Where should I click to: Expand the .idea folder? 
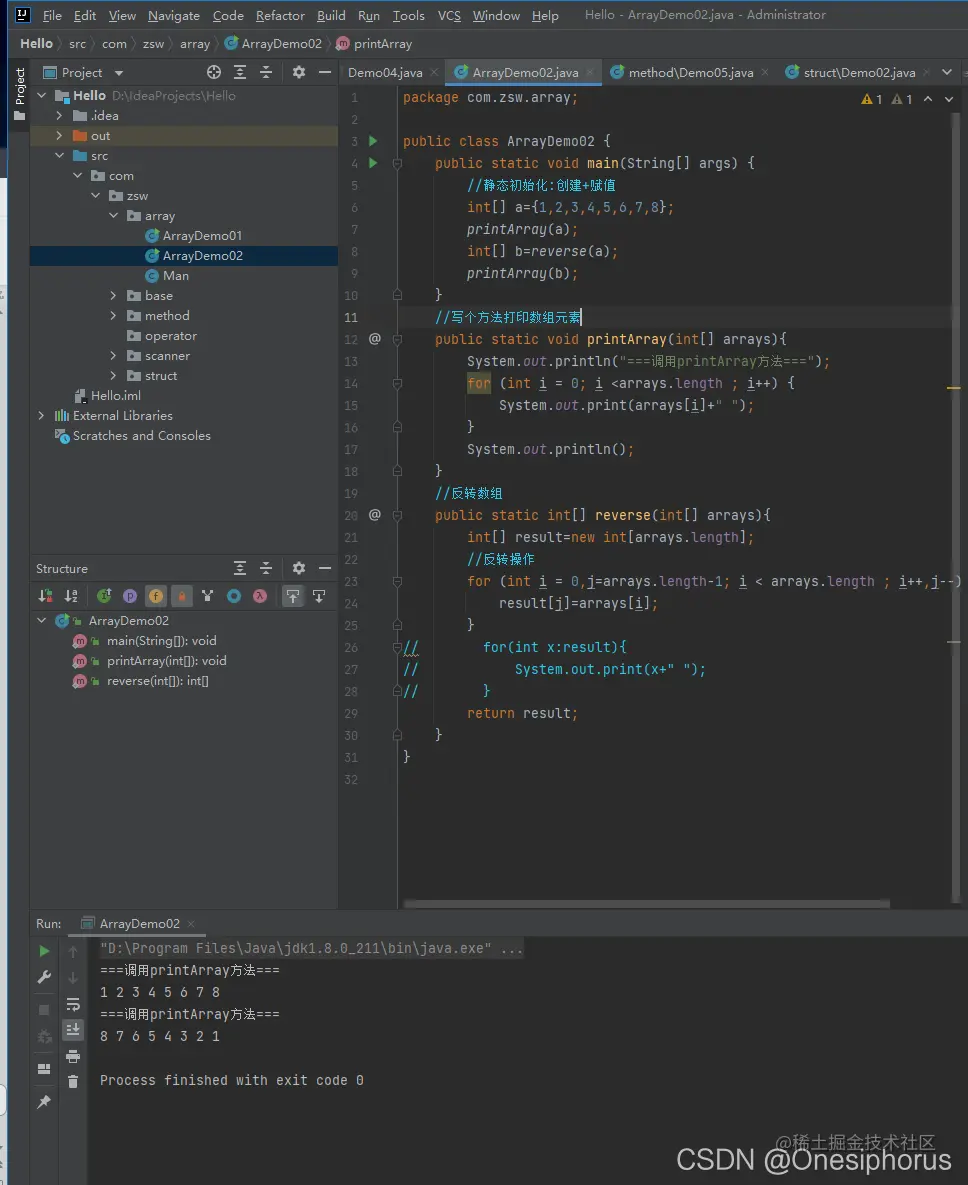coord(59,115)
